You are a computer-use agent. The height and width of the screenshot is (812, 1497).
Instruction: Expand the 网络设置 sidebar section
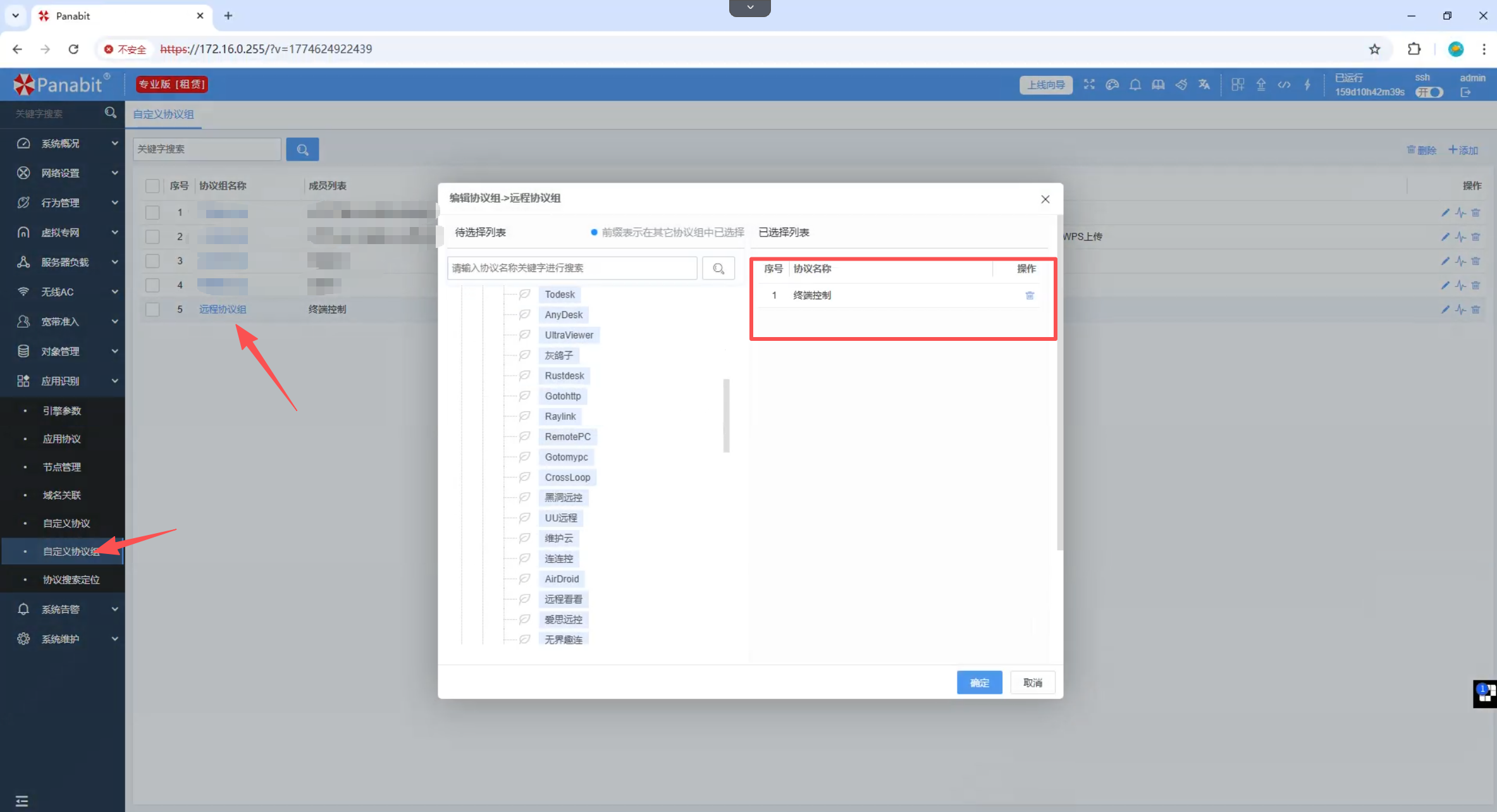pyautogui.click(x=63, y=173)
